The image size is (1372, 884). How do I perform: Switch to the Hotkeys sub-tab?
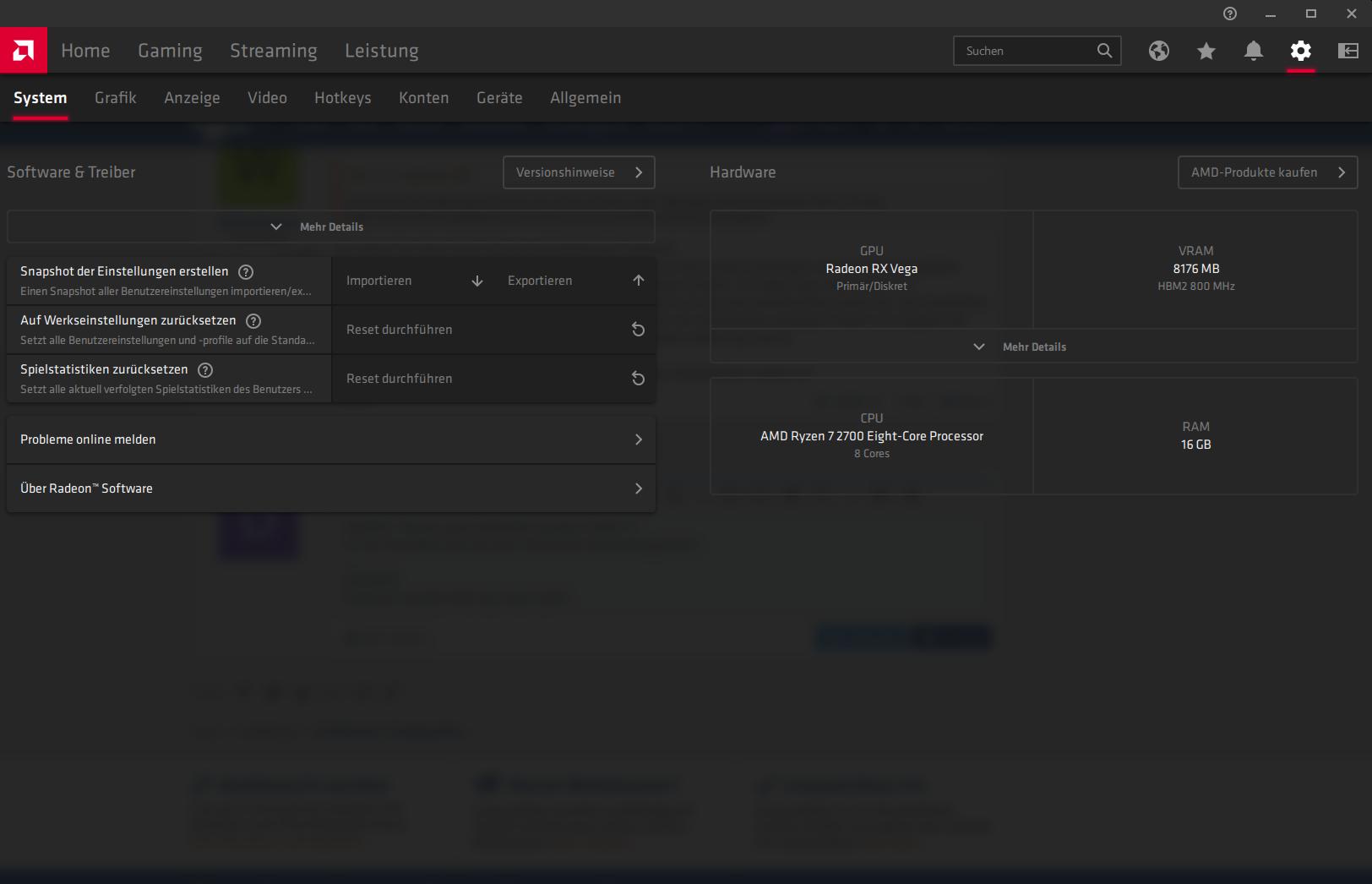343,98
